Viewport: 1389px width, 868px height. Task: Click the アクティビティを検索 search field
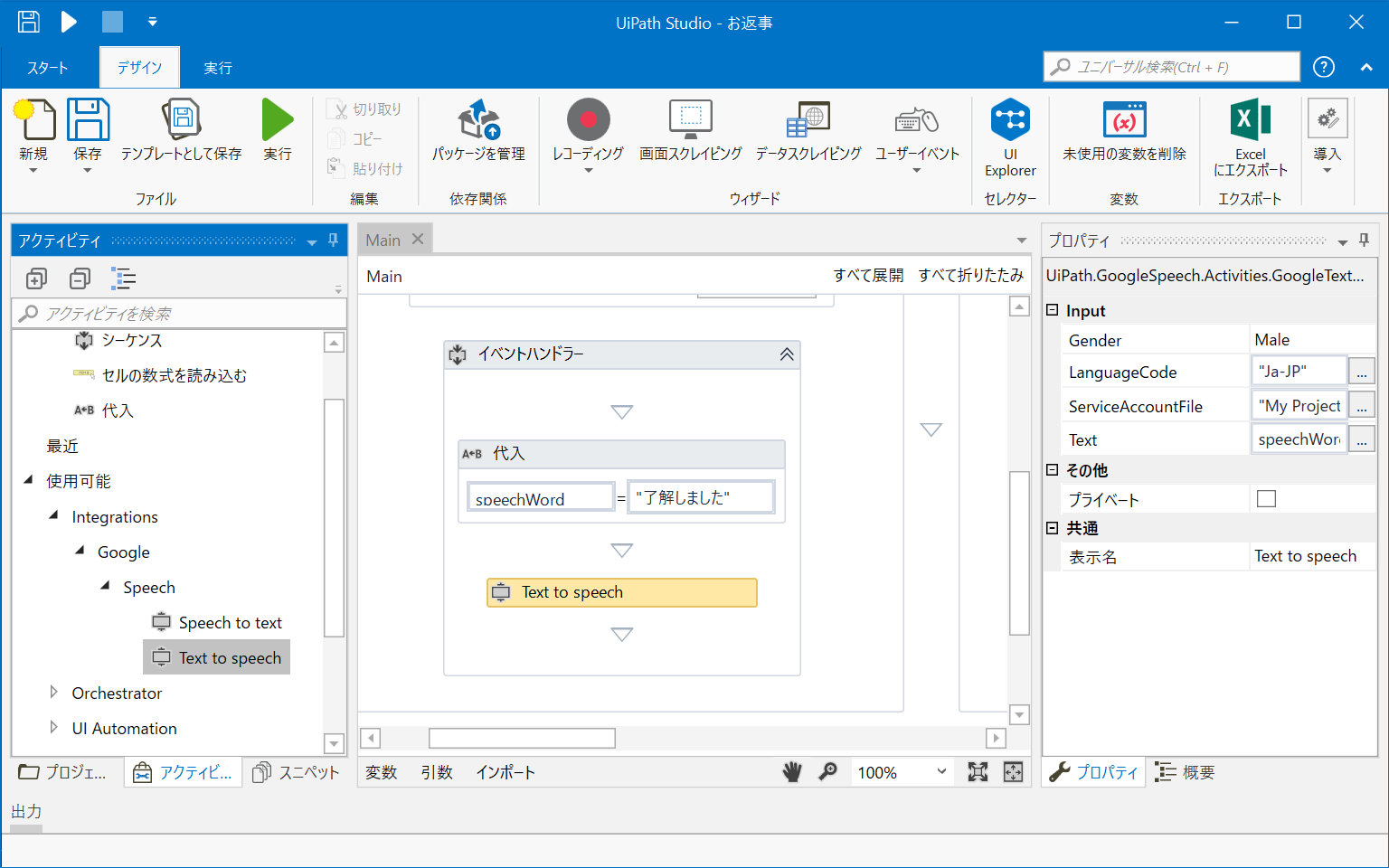click(x=179, y=314)
